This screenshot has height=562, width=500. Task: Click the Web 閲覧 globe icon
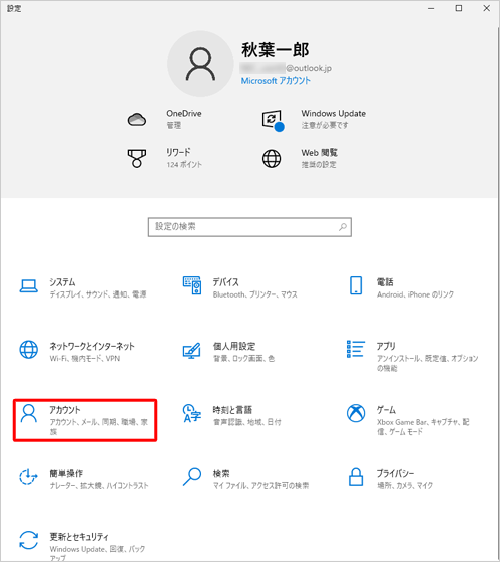coord(272,159)
